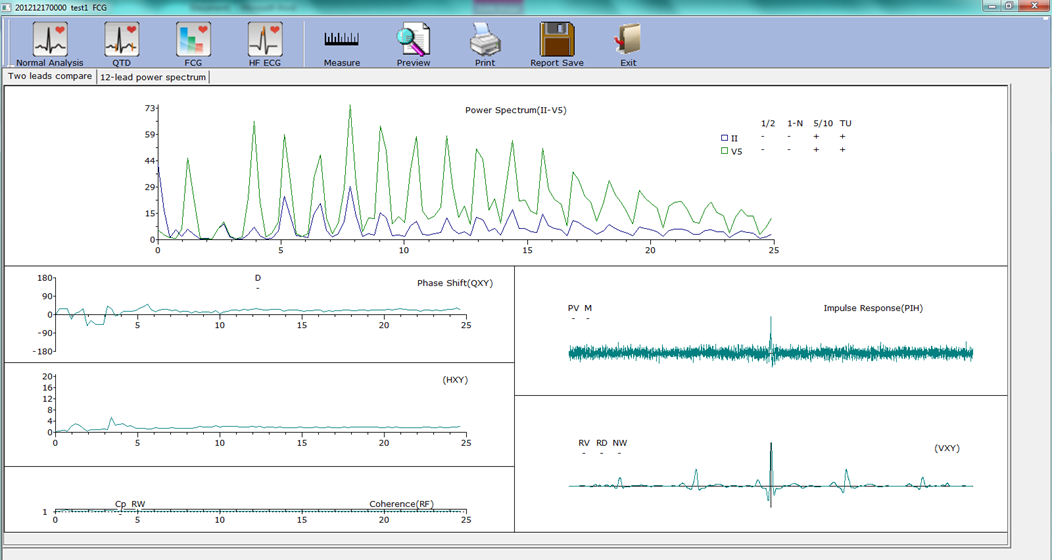This screenshot has height=560, width=1052.
Task: Click the Impulse Response(PIH) label
Action: click(873, 308)
